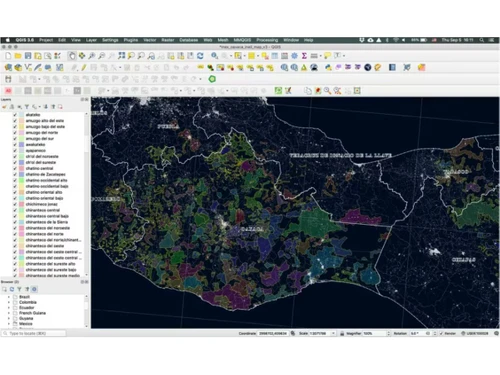Open the Measure tool dropdown arrow
The height and width of the screenshot is (375, 500).
(321, 56)
